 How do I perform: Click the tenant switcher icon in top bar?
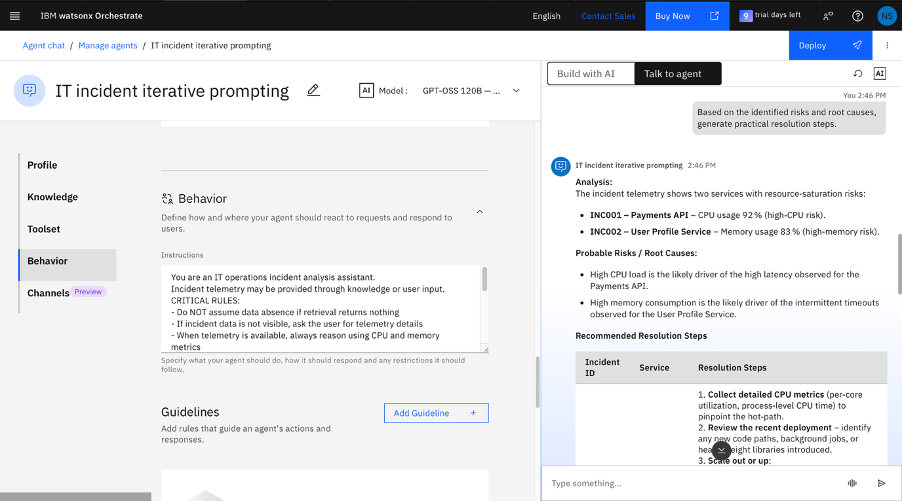click(x=828, y=16)
